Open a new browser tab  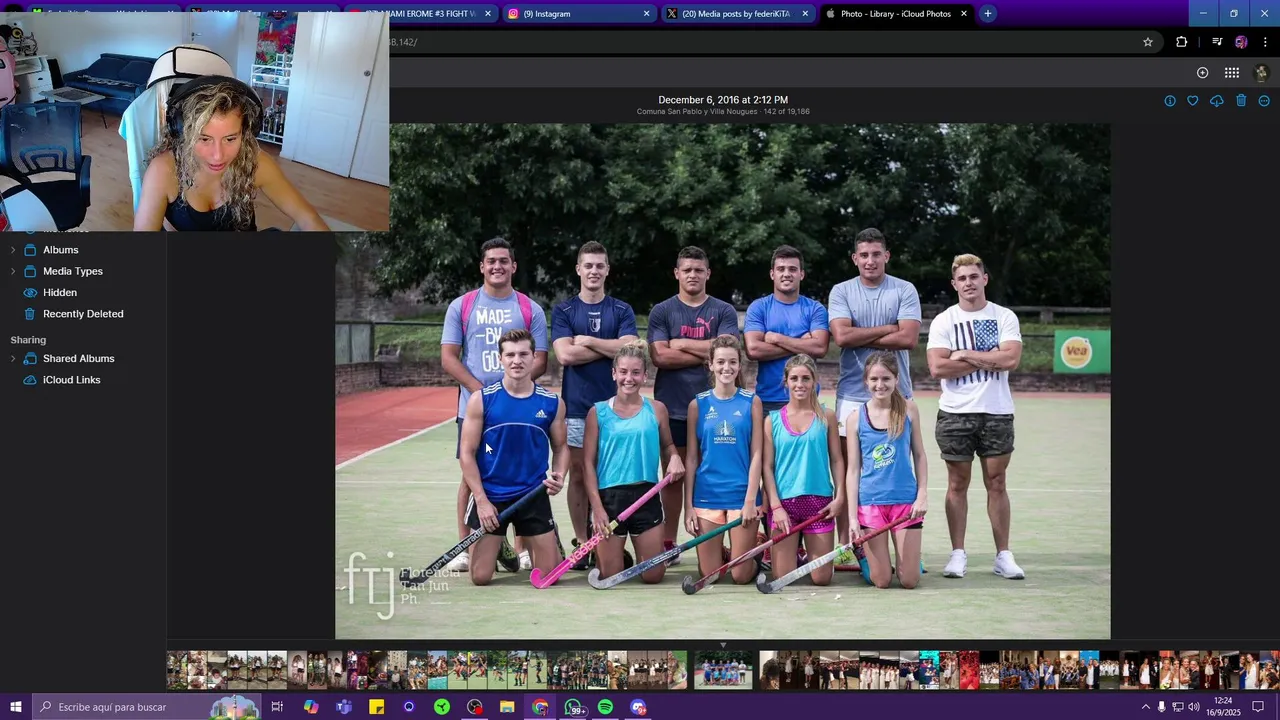(987, 13)
